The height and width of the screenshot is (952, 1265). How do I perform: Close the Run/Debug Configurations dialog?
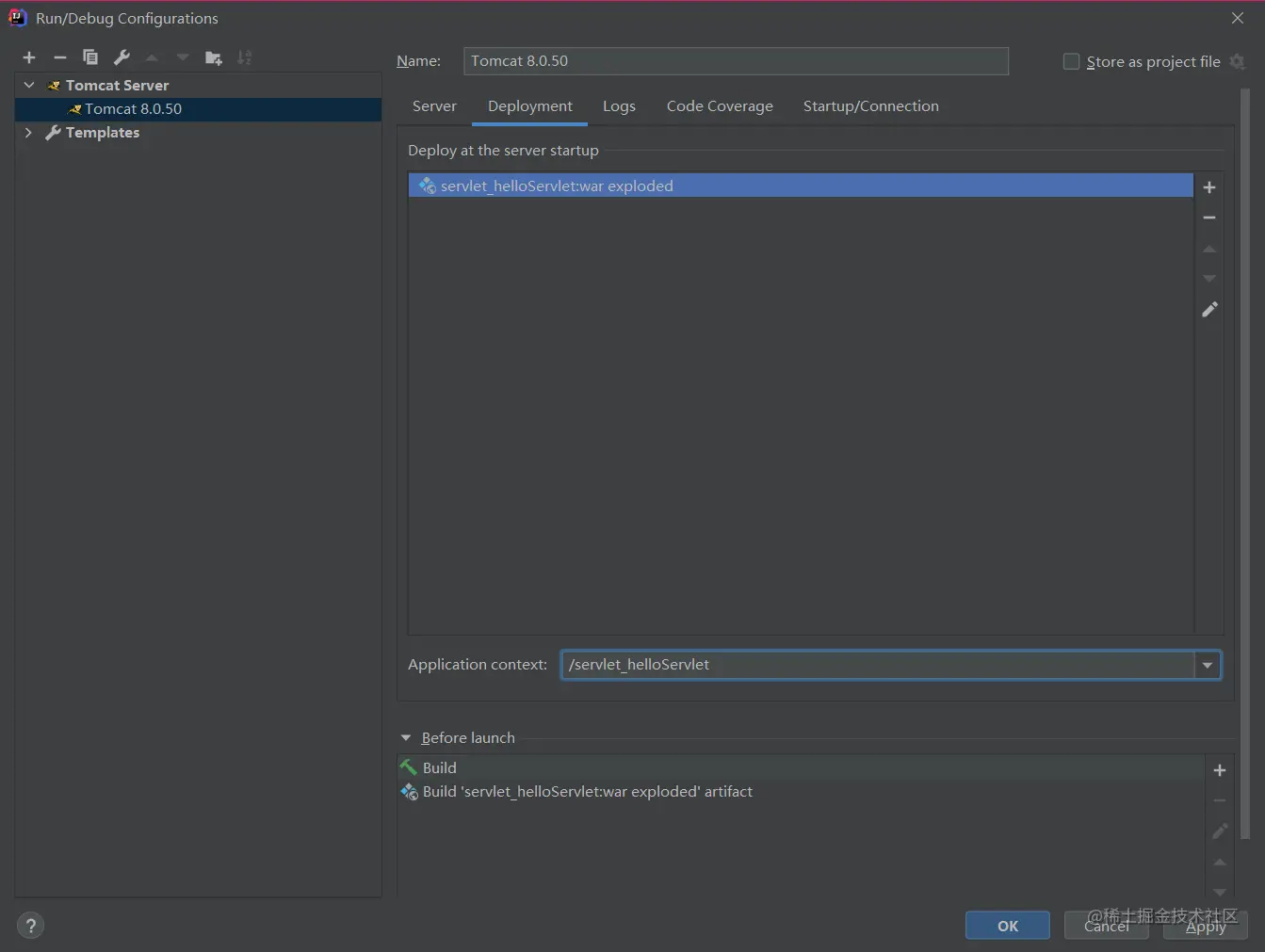1238,18
